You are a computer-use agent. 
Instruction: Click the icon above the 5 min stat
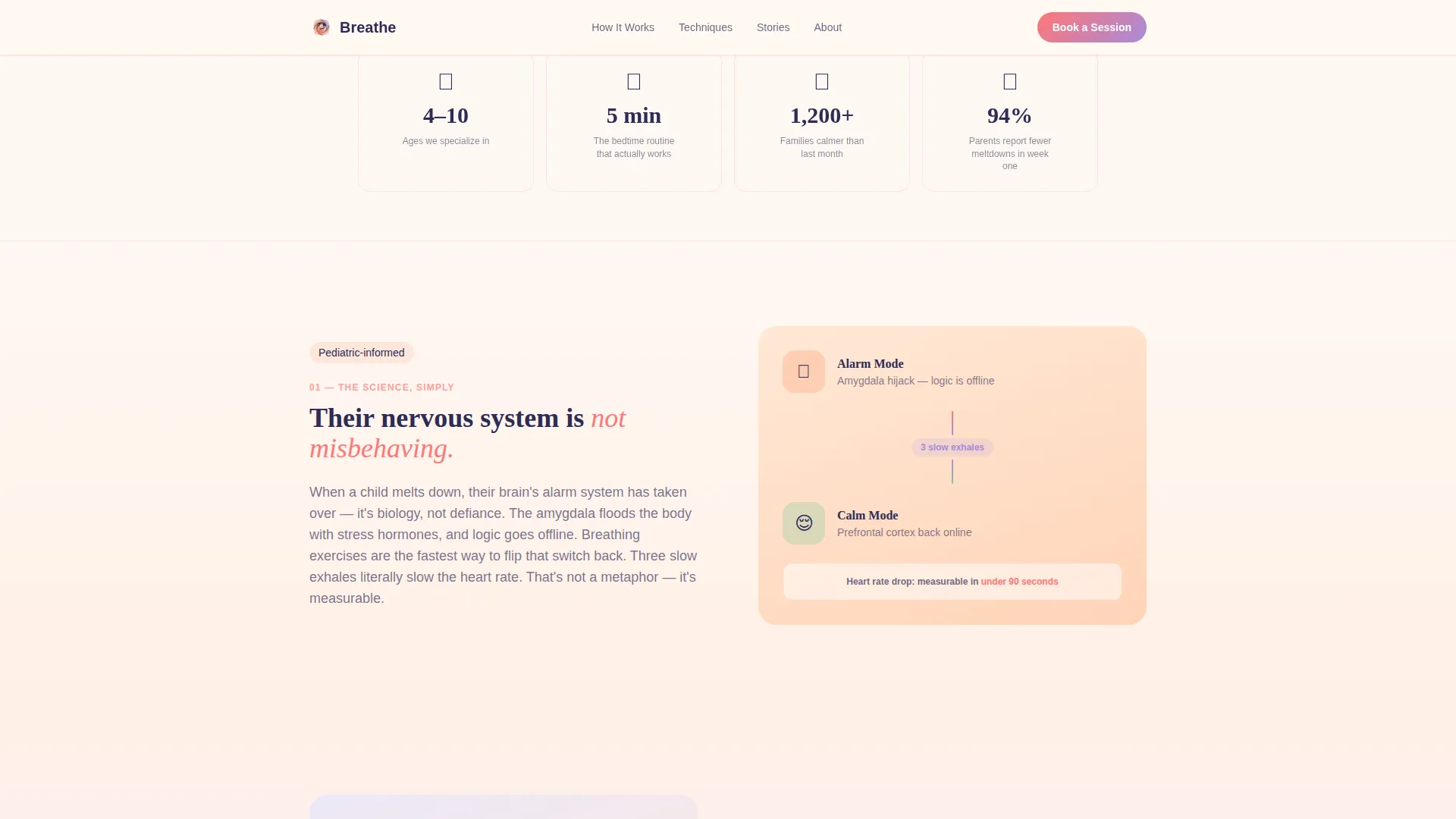point(634,81)
